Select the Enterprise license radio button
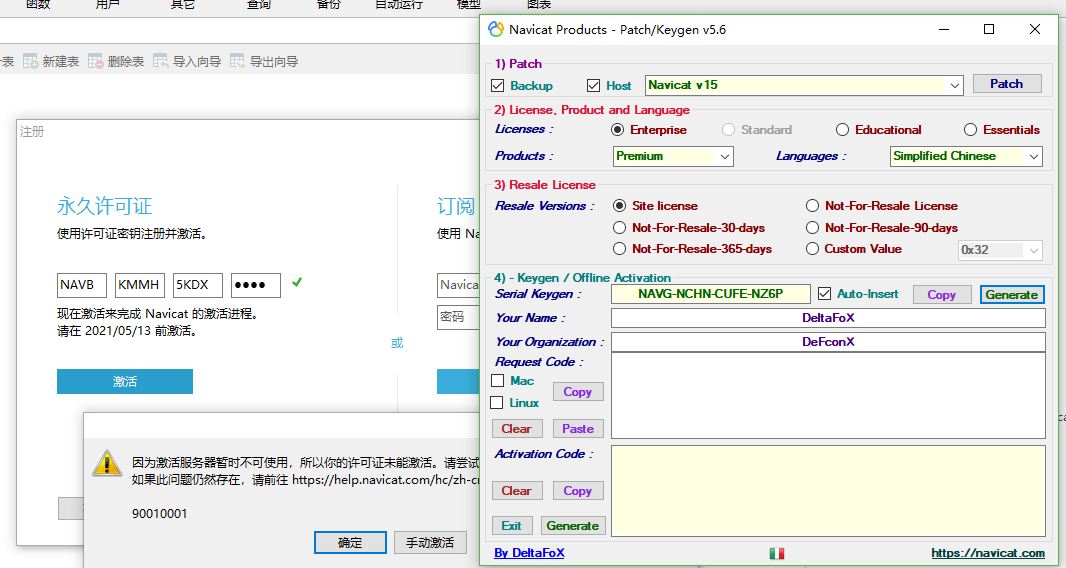1066x568 pixels. click(x=617, y=130)
